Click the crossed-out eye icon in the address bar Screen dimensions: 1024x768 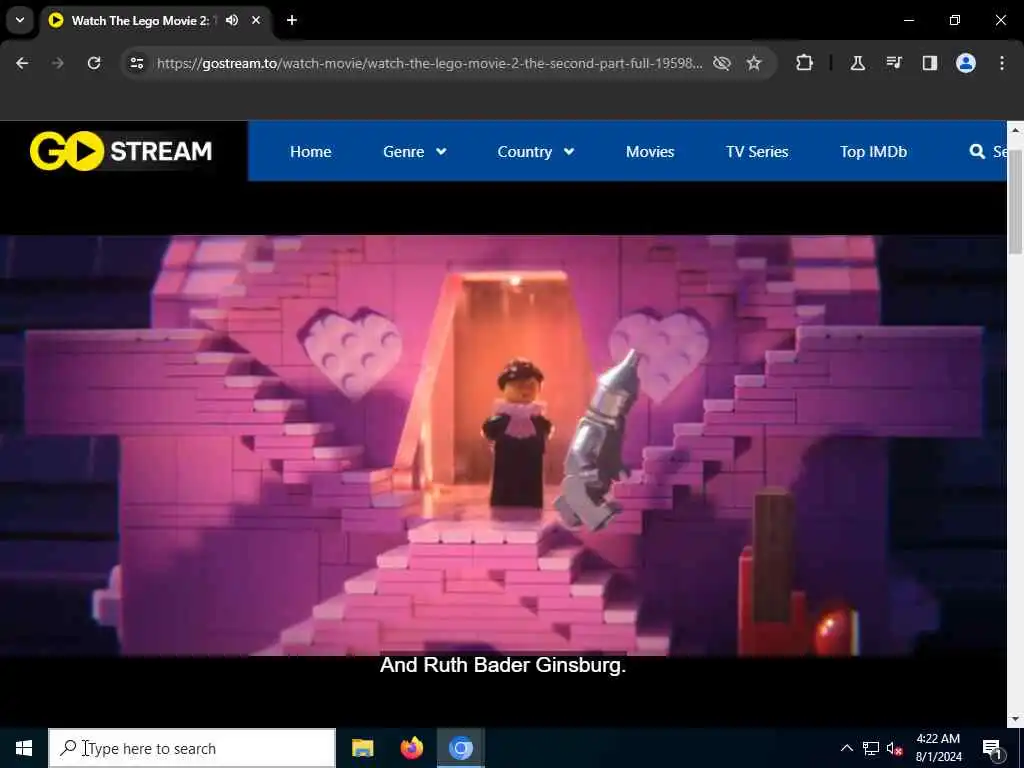coord(722,63)
